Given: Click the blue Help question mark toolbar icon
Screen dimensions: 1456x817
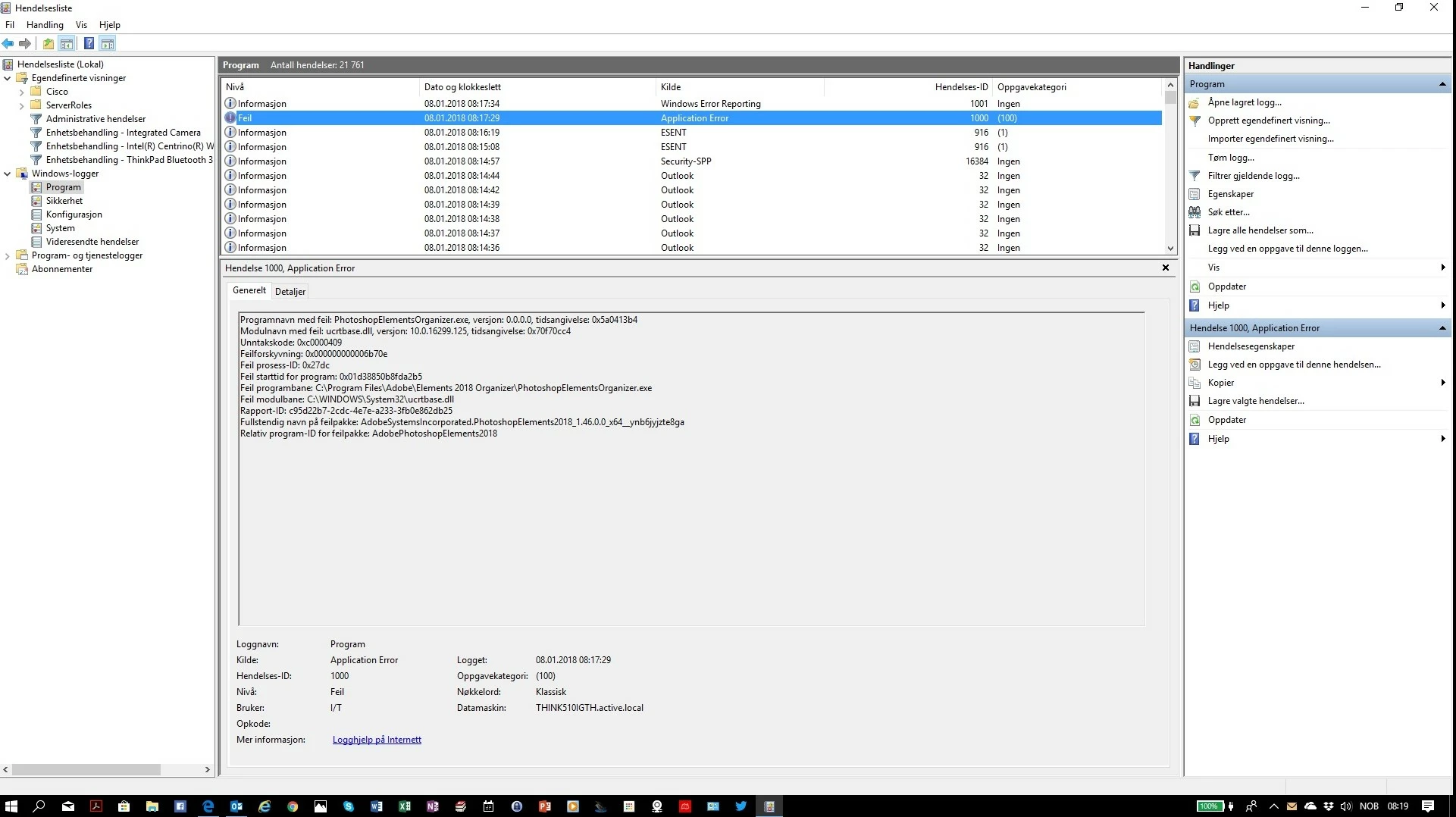Looking at the screenshot, I should tap(89, 44).
